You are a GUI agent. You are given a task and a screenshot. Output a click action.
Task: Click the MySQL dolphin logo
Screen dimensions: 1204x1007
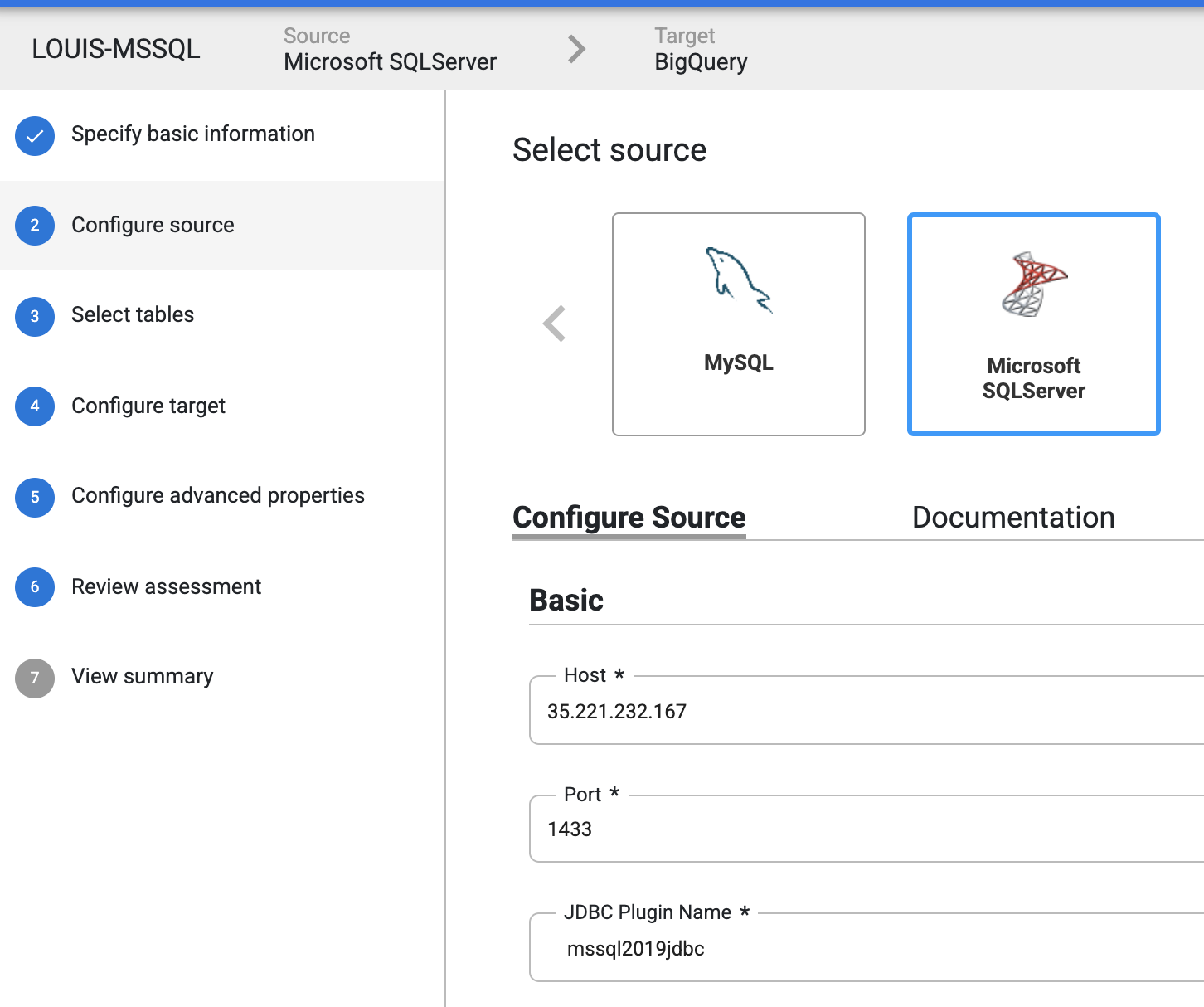tap(739, 280)
